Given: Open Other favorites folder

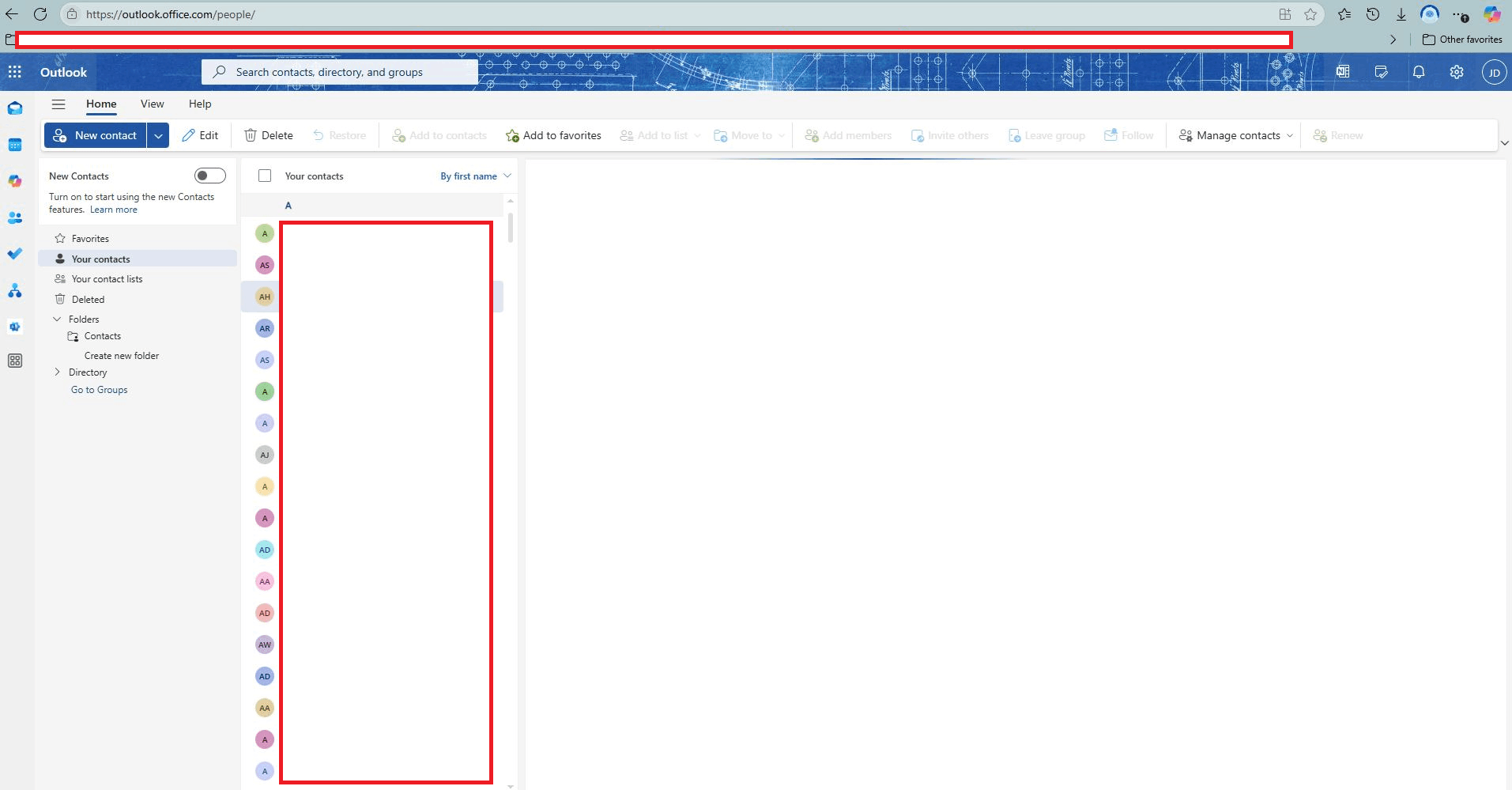Looking at the screenshot, I should click(1462, 40).
